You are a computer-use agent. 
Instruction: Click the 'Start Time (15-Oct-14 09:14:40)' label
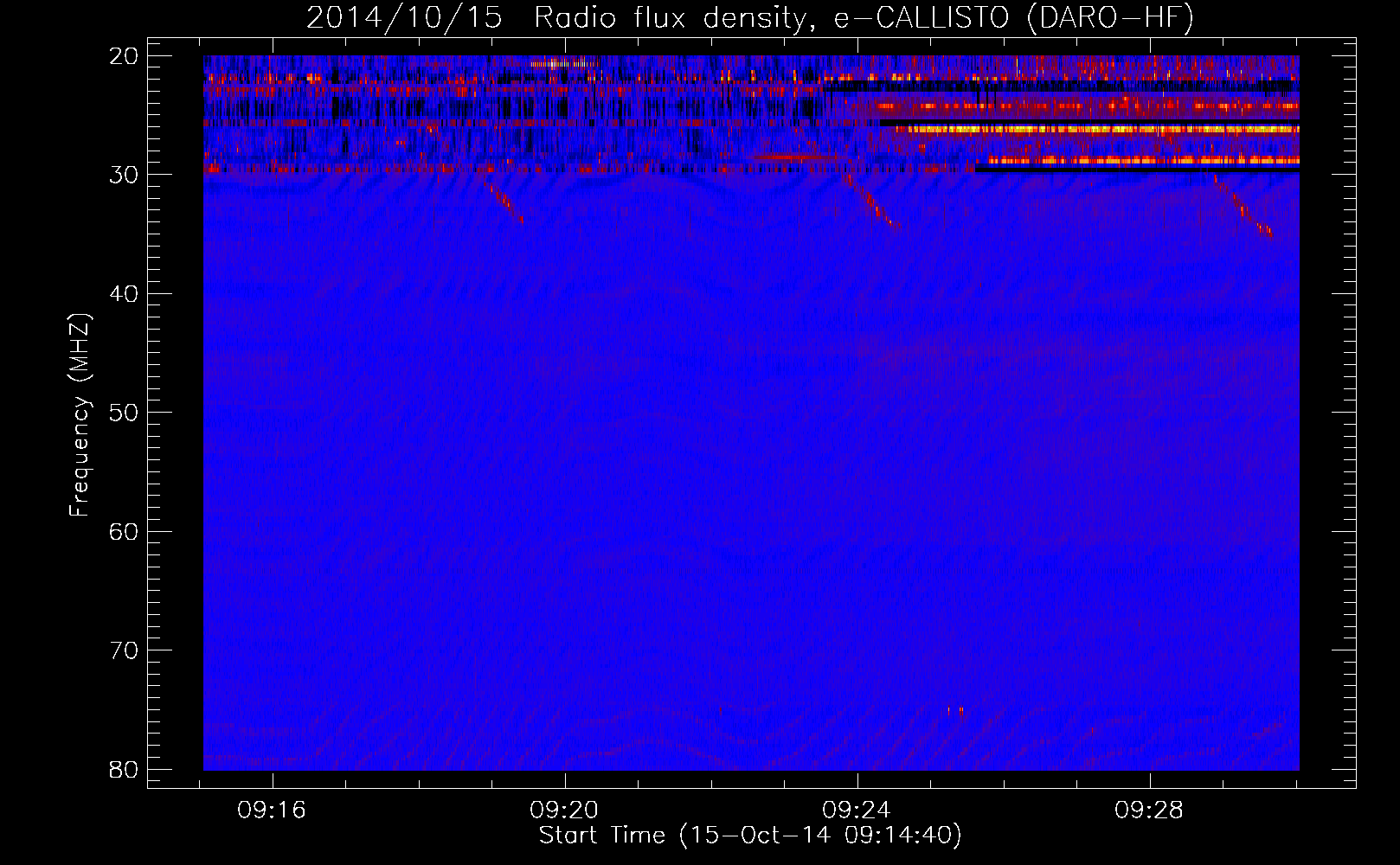click(750, 836)
